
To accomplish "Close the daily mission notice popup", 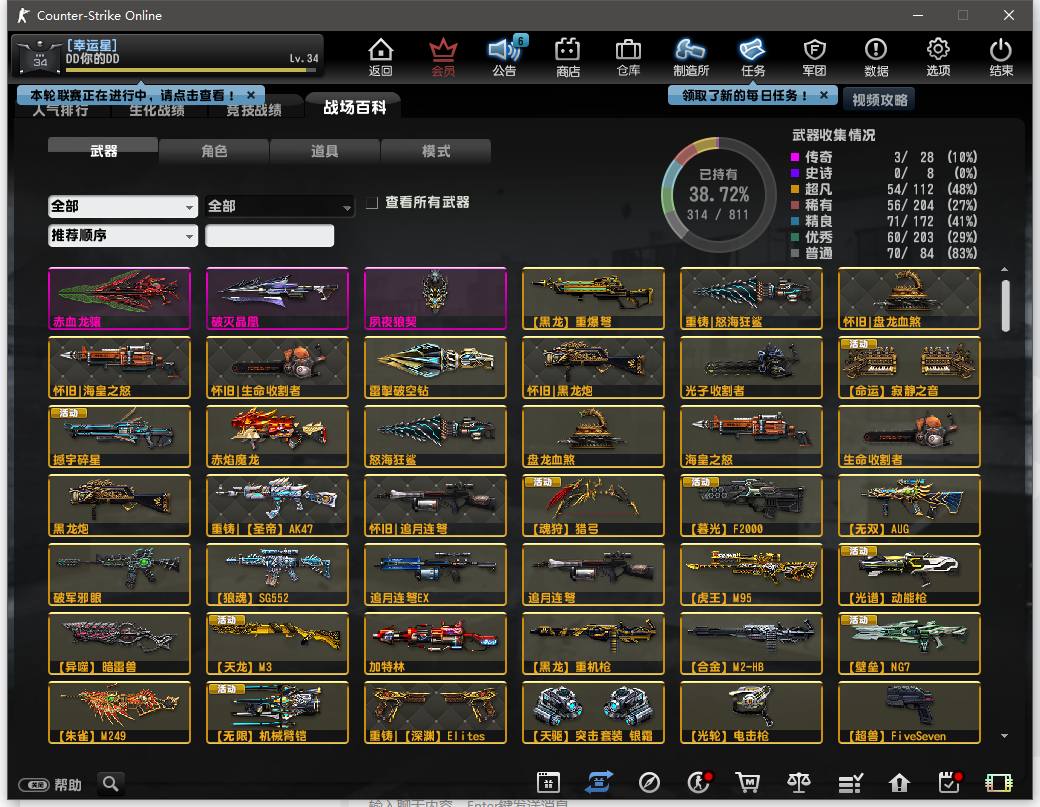I will pyautogui.click(x=824, y=95).
